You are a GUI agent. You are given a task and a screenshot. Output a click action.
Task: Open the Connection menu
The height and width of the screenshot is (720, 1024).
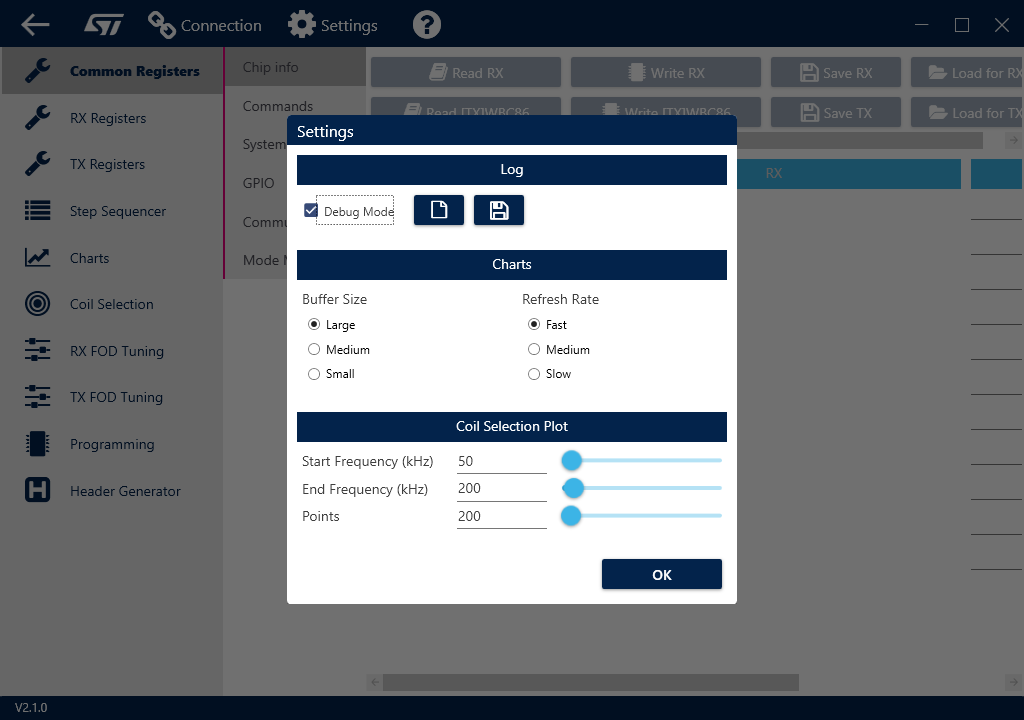[204, 24]
